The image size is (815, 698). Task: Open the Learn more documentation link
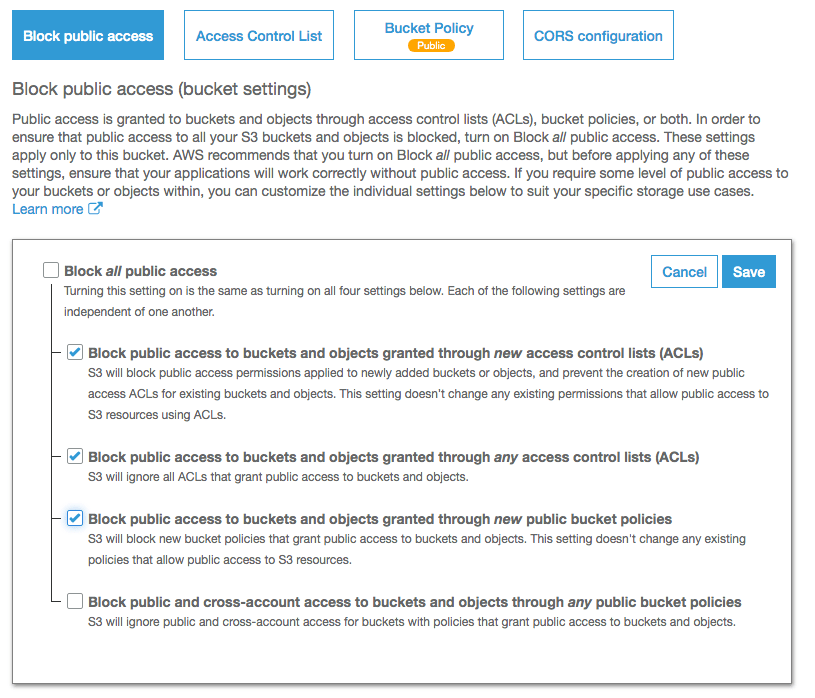(47, 208)
